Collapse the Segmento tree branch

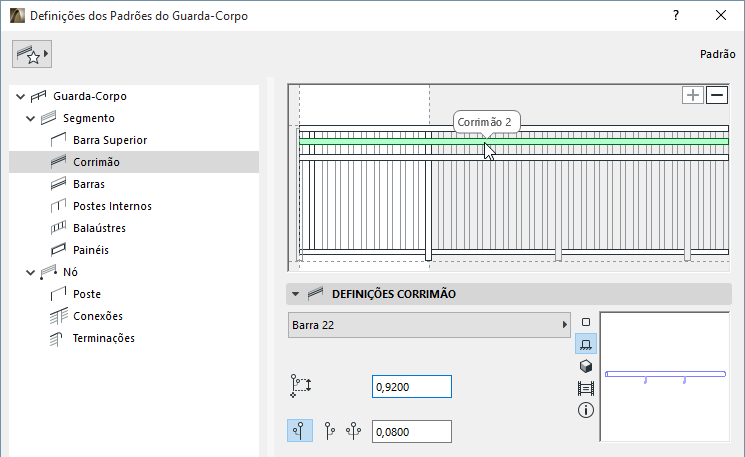click(30, 118)
